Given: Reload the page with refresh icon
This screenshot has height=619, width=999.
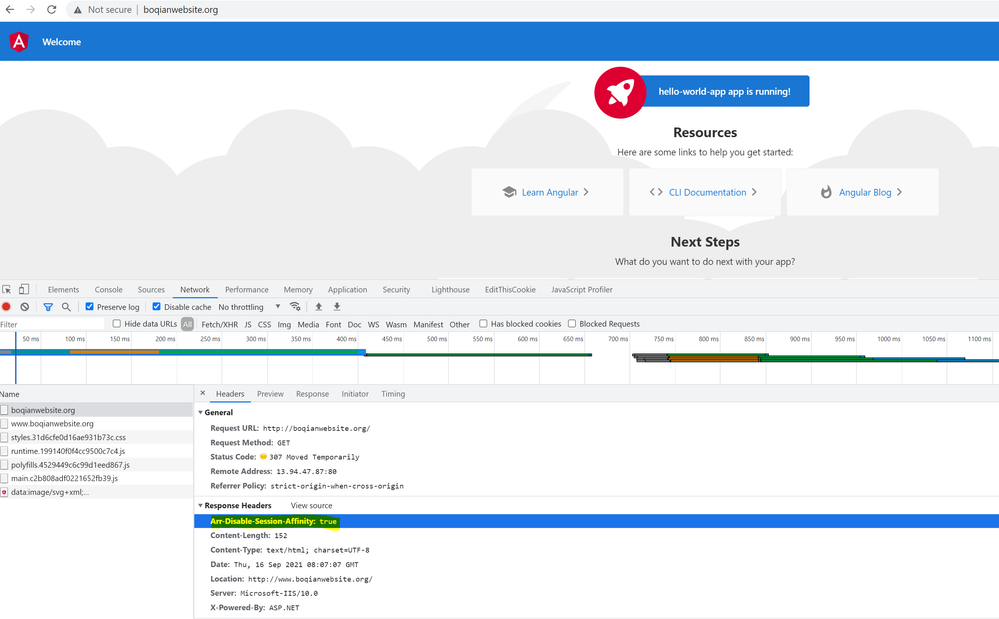Looking at the screenshot, I should 52,10.
